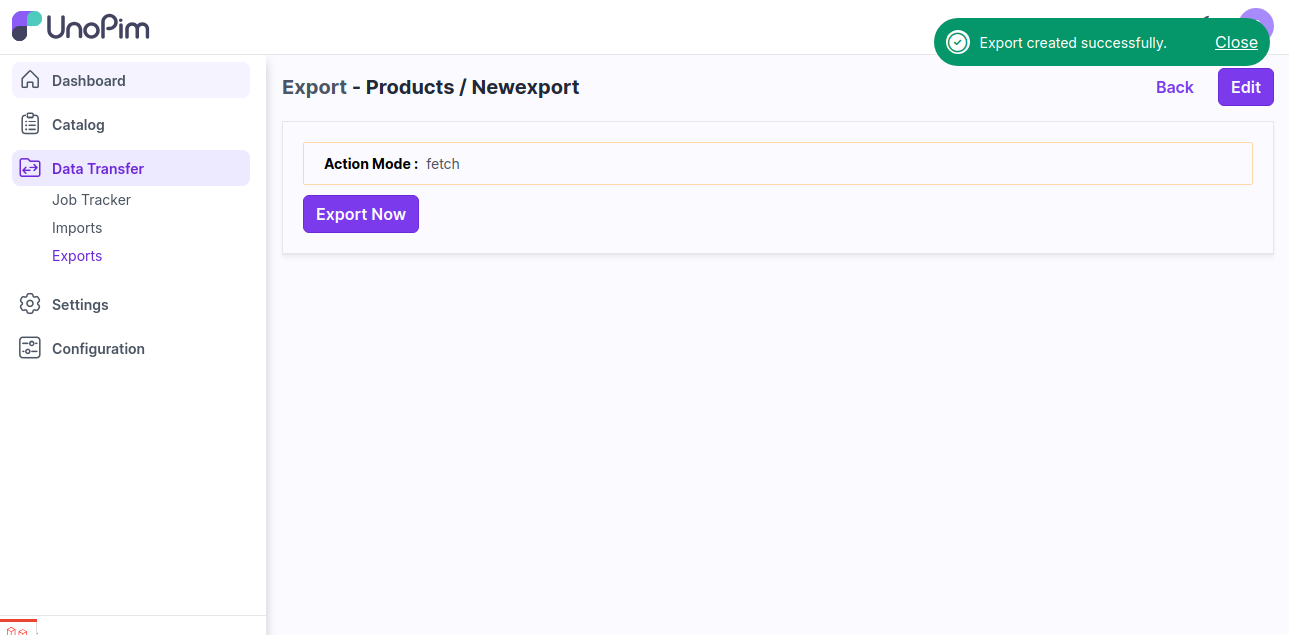Select Exports in the sidebar submenu
Screen dimensions: 1289x635
click(x=77, y=256)
